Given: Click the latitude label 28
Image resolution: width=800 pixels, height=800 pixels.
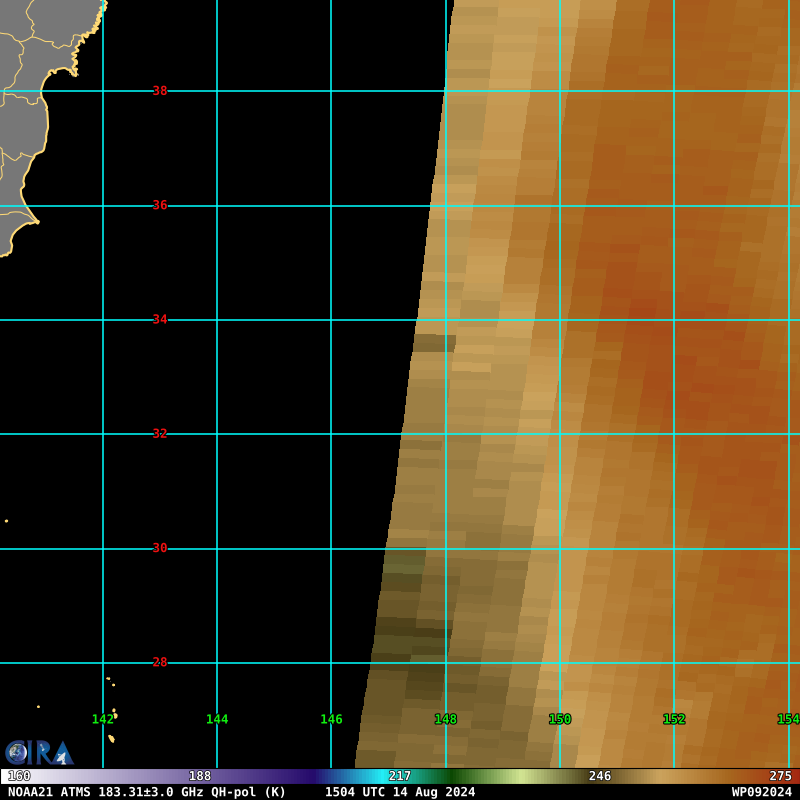Looking at the screenshot, I should [x=160, y=662].
